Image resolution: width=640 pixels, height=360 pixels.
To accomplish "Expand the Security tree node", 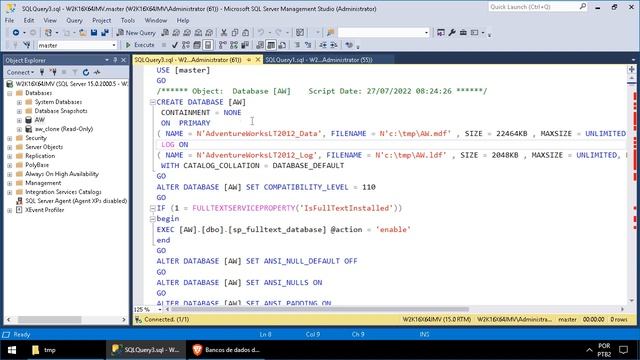I will (x=10, y=138).
